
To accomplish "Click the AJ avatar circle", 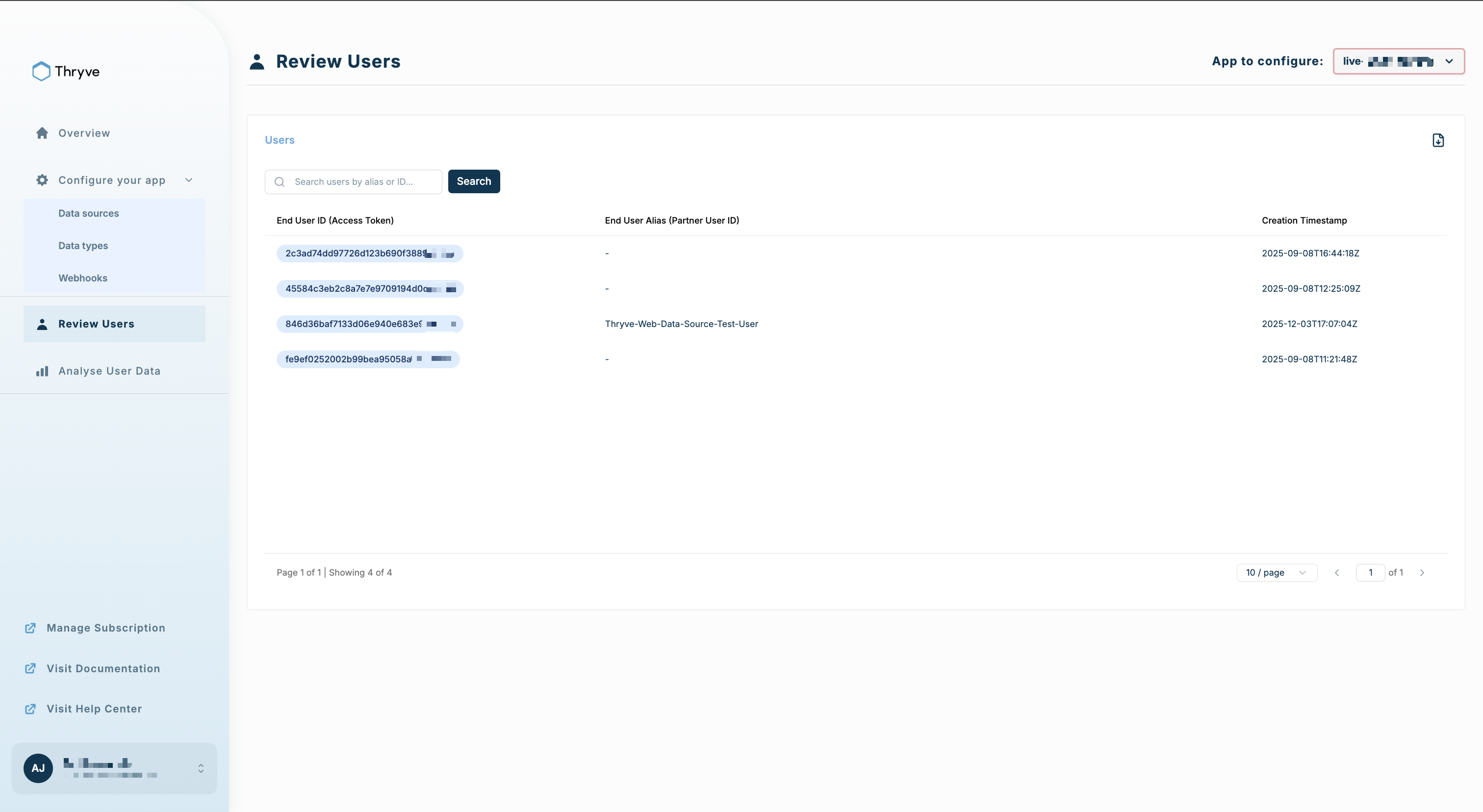I will pos(38,768).
